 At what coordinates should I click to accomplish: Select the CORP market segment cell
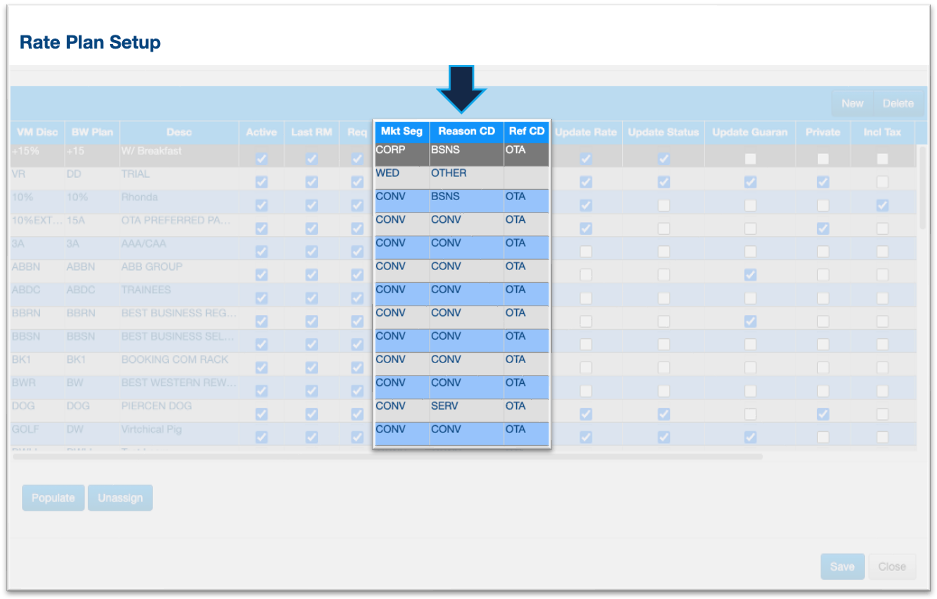coord(401,151)
